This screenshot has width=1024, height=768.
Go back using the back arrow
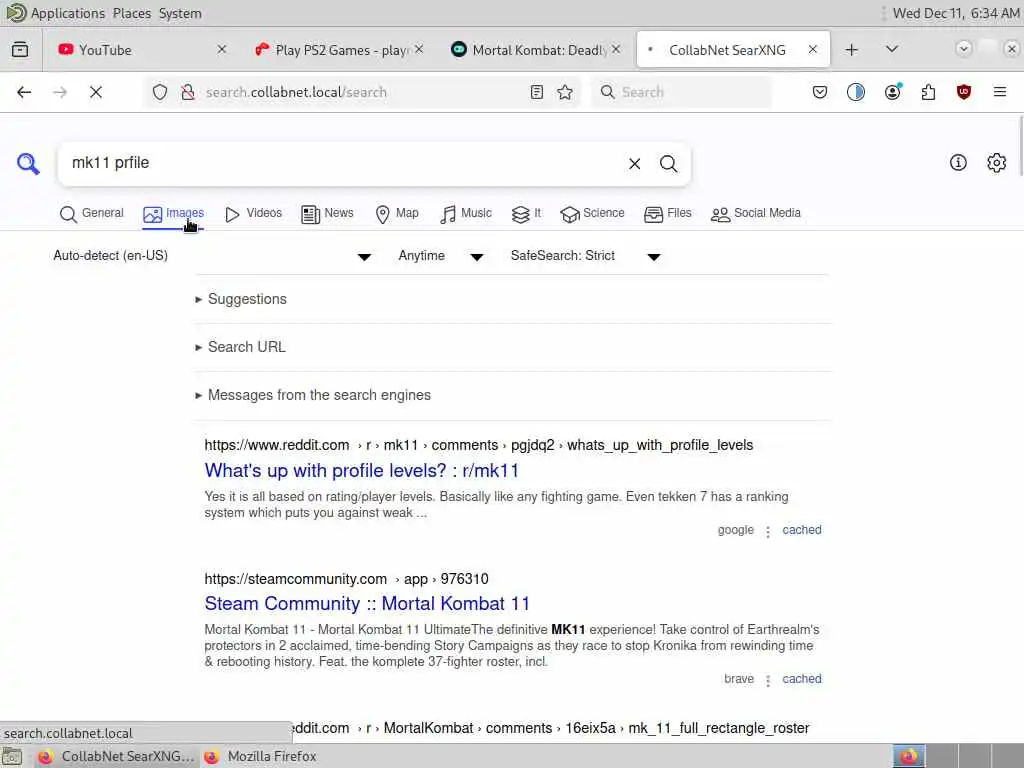[x=24, y=92]
